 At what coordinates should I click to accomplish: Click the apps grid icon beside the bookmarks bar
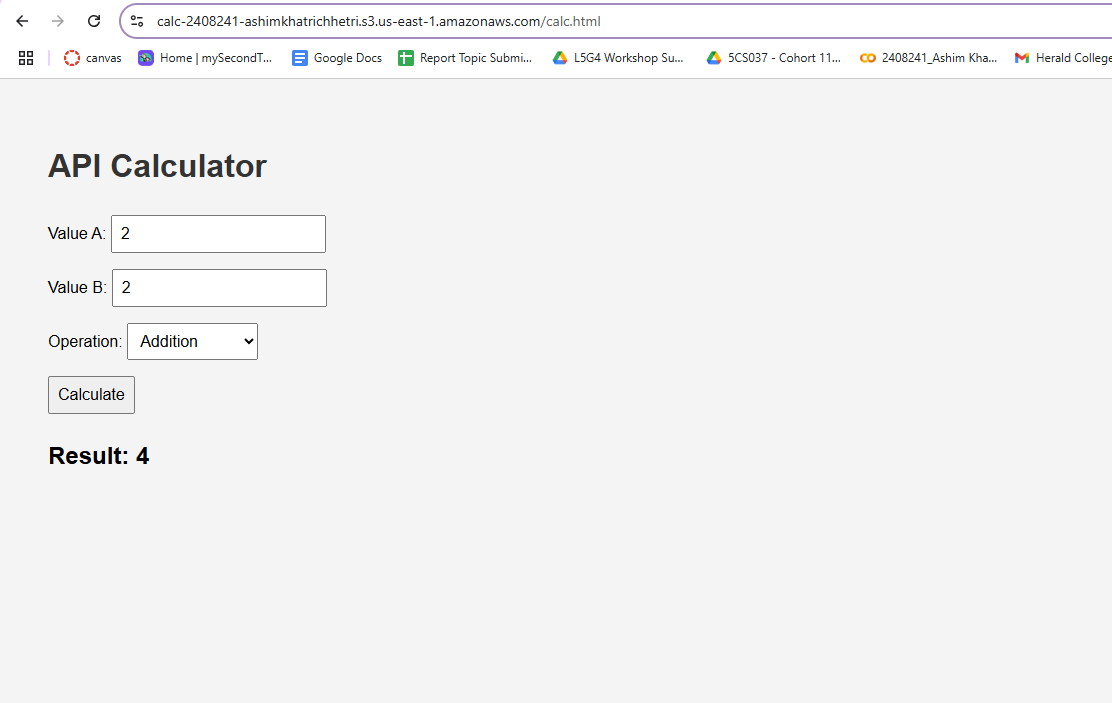click(26, 58)
